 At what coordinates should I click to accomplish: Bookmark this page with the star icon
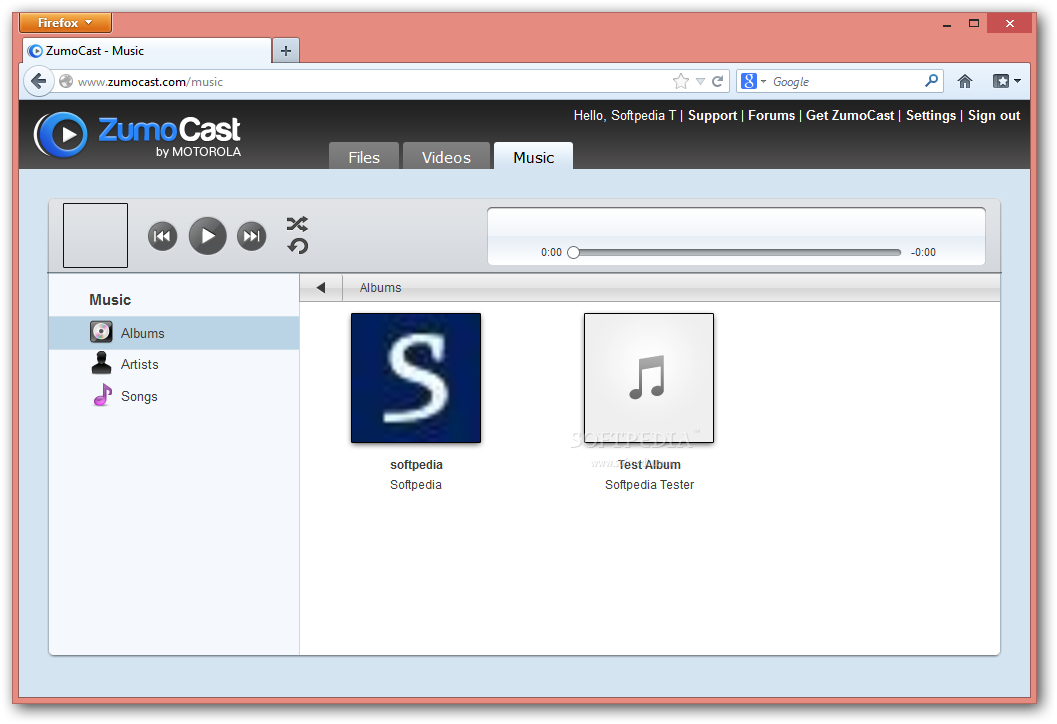click(681, 82)
